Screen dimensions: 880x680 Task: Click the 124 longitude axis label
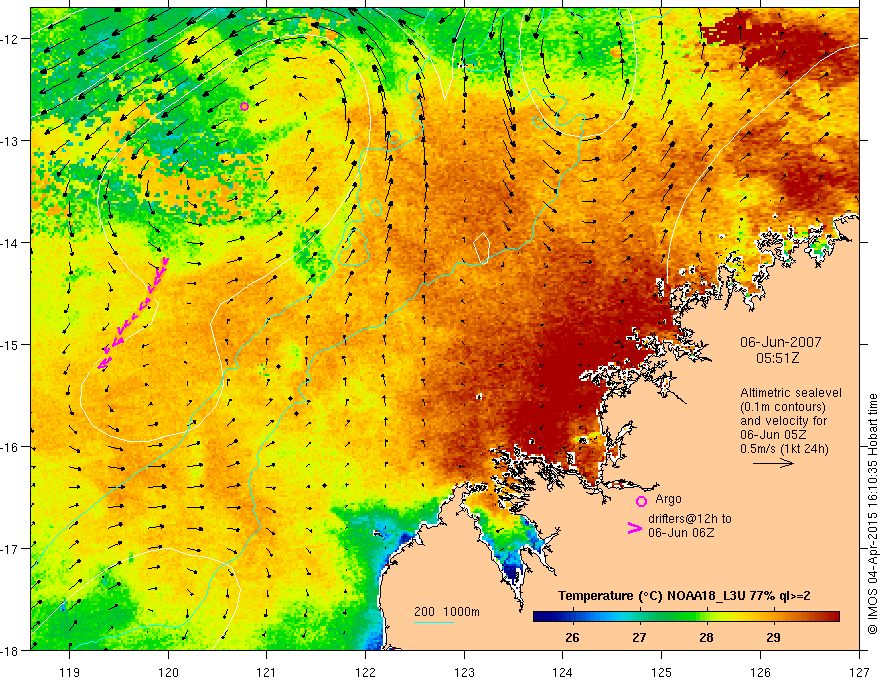563,672
